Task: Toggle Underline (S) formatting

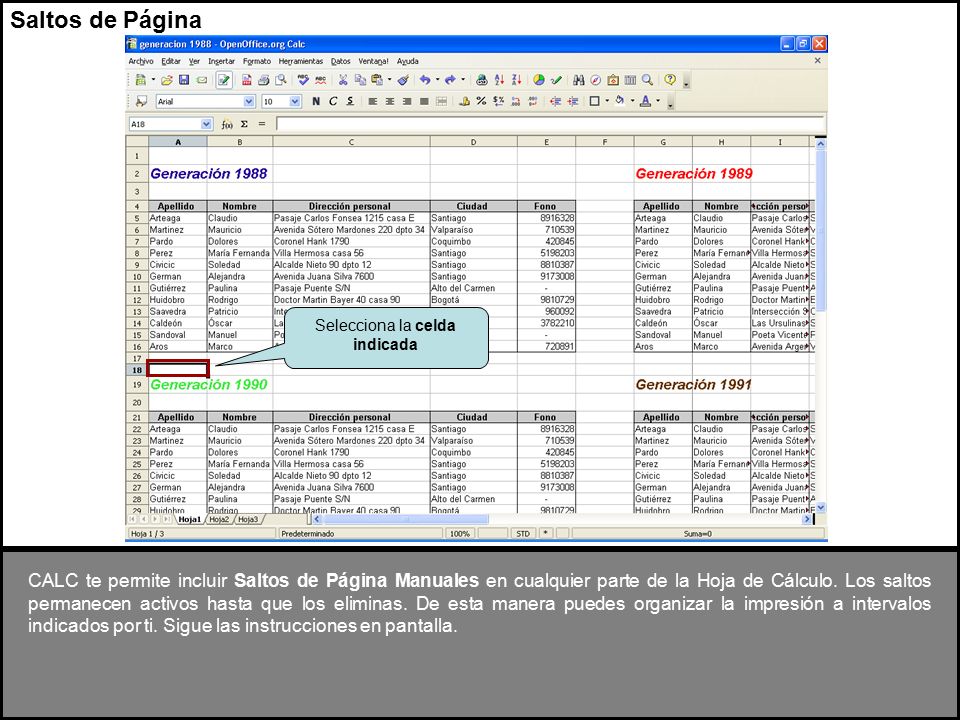Action: click(350, 102)
